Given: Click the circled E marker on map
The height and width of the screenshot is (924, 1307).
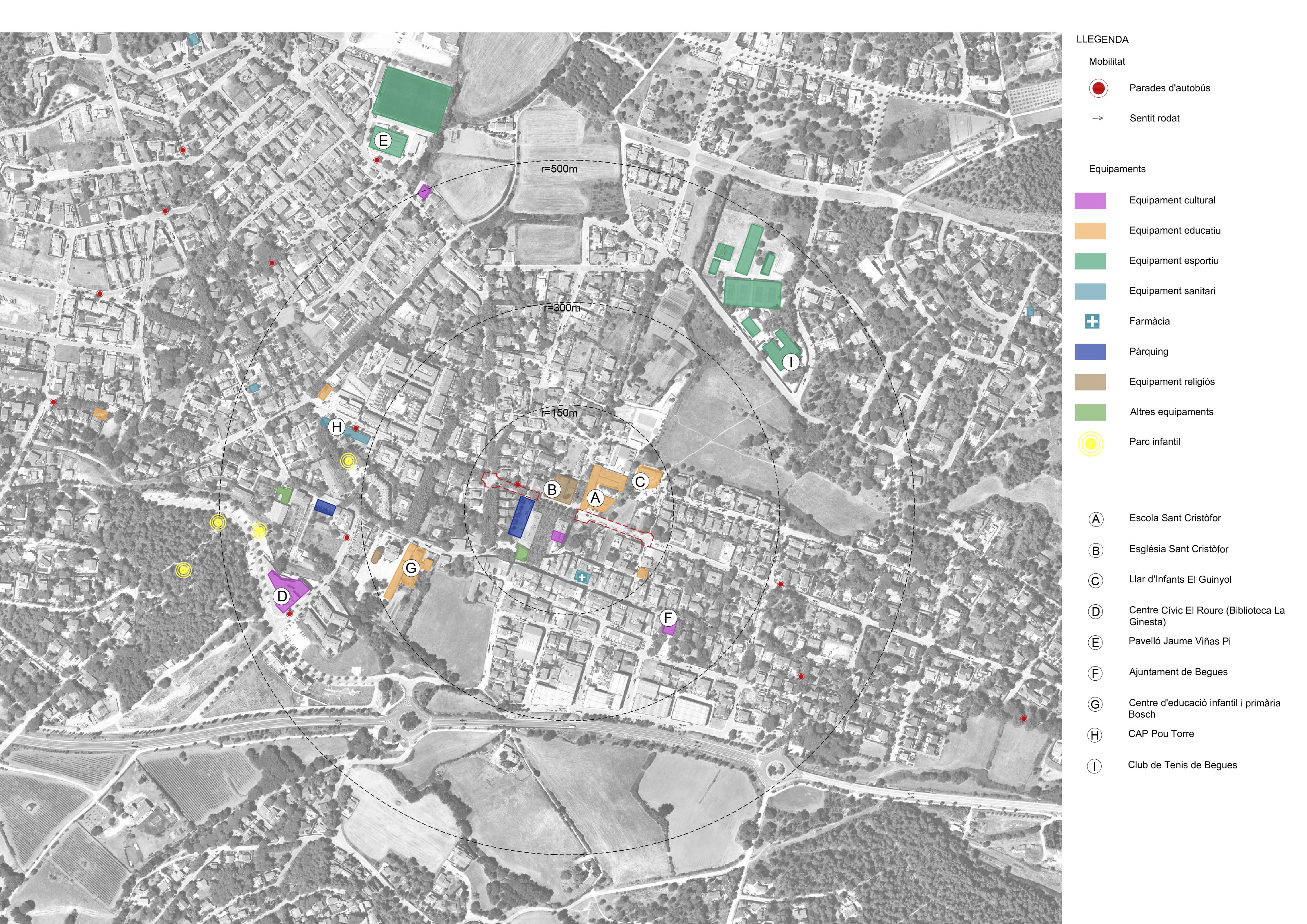Looking at the screenshot, I should 383,140.
